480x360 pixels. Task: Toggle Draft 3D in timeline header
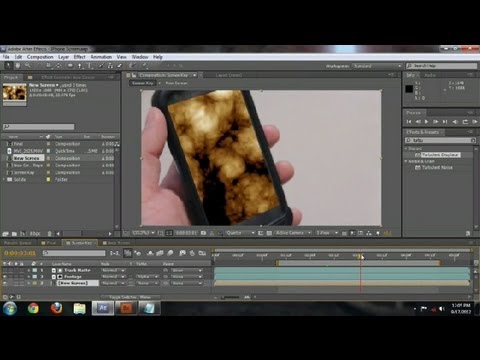click(x=138, y=253)
